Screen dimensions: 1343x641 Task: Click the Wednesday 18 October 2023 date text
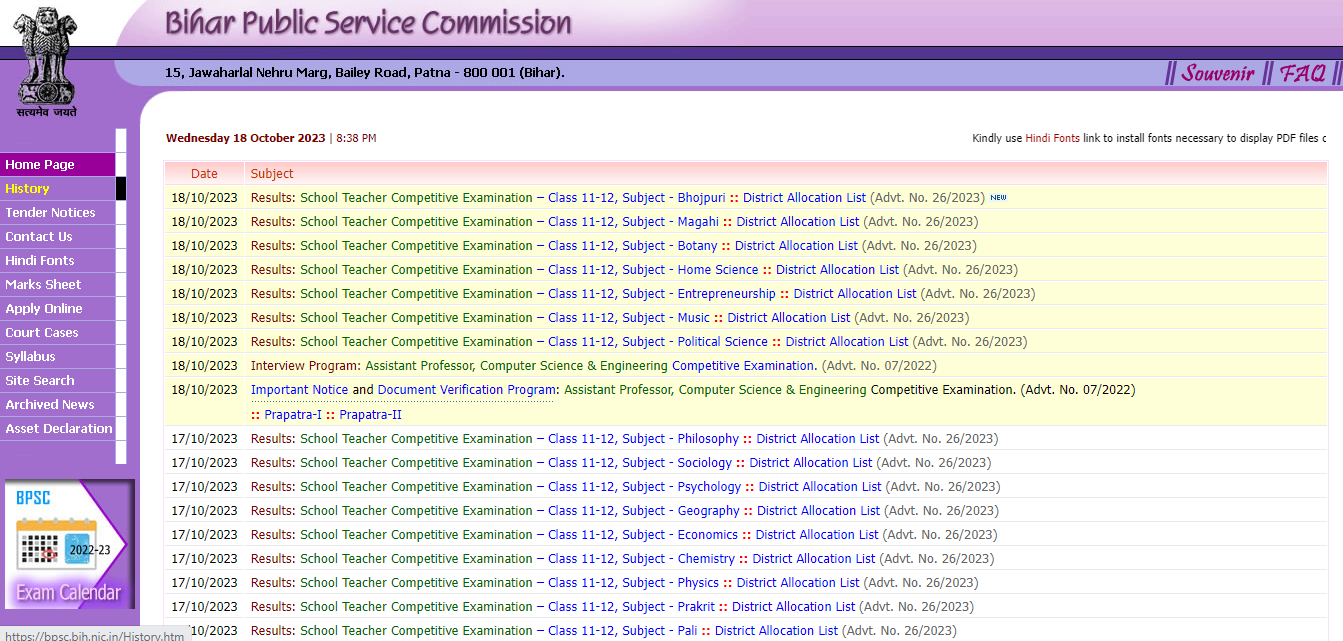tap(246, 138)
